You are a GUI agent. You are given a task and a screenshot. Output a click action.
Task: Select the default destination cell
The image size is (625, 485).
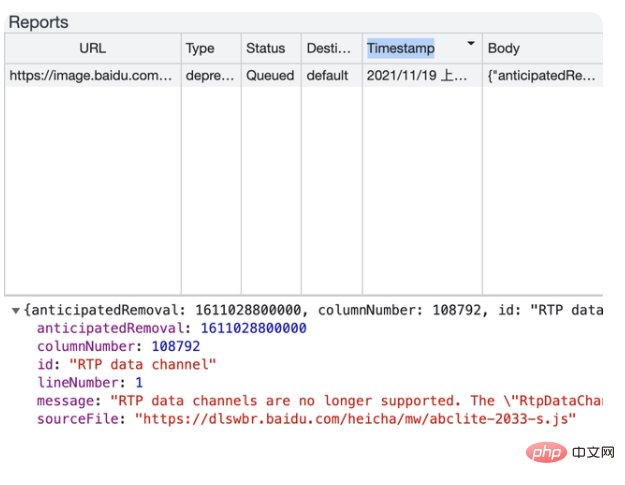click(x=332, y=75)
